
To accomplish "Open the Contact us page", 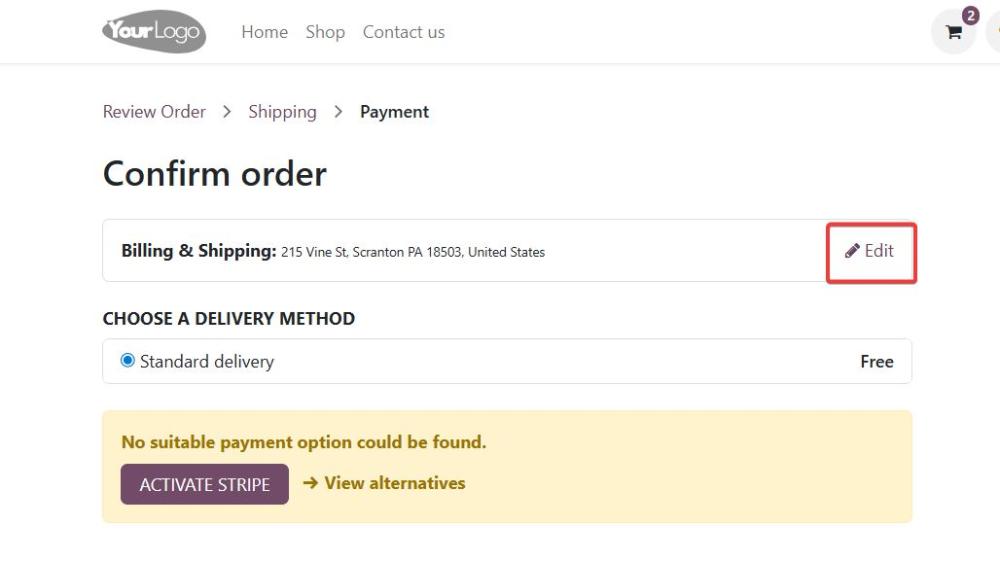I will coord(404,32).
